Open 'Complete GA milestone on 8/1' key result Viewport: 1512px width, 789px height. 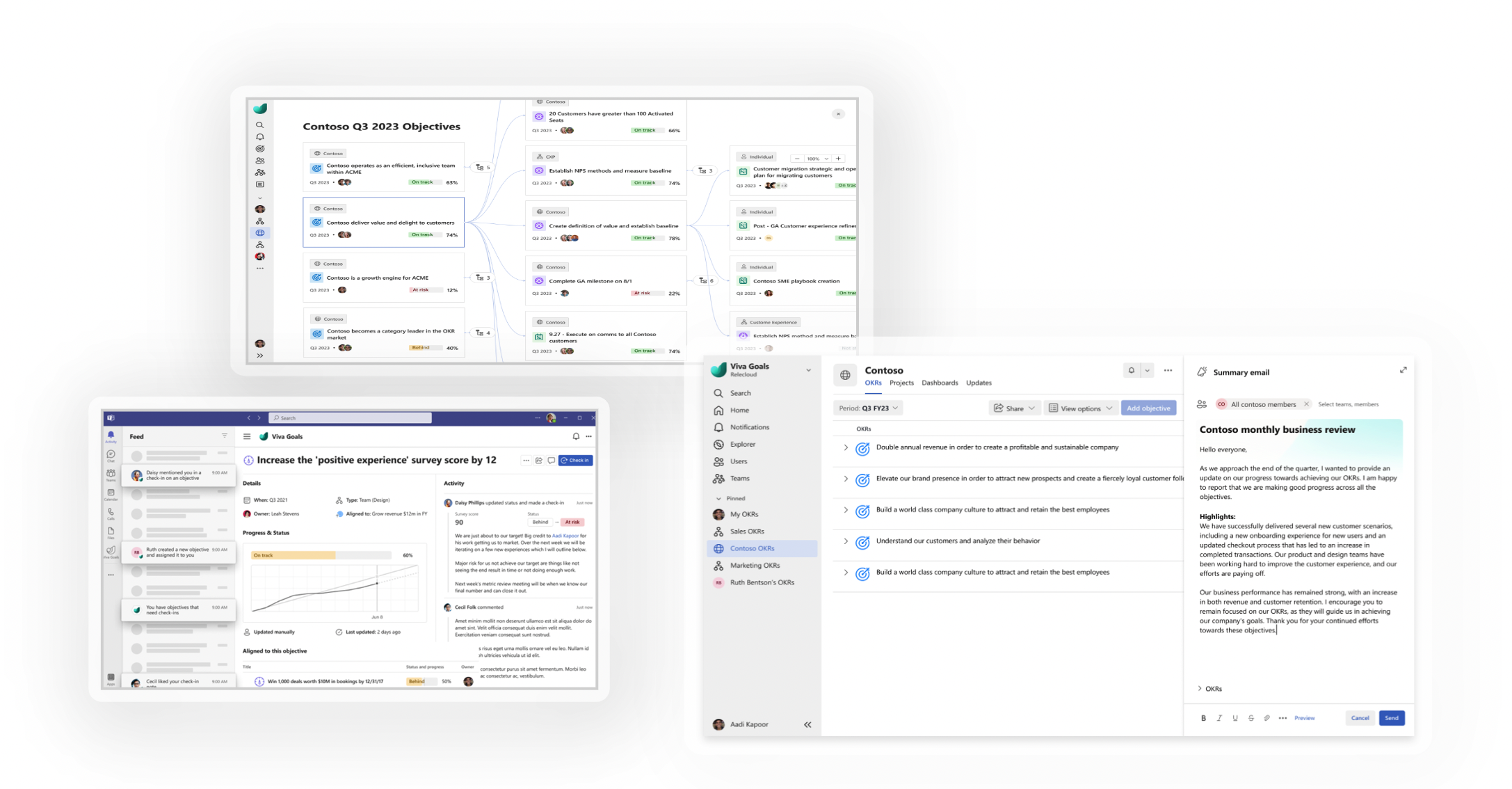(606, 280)
